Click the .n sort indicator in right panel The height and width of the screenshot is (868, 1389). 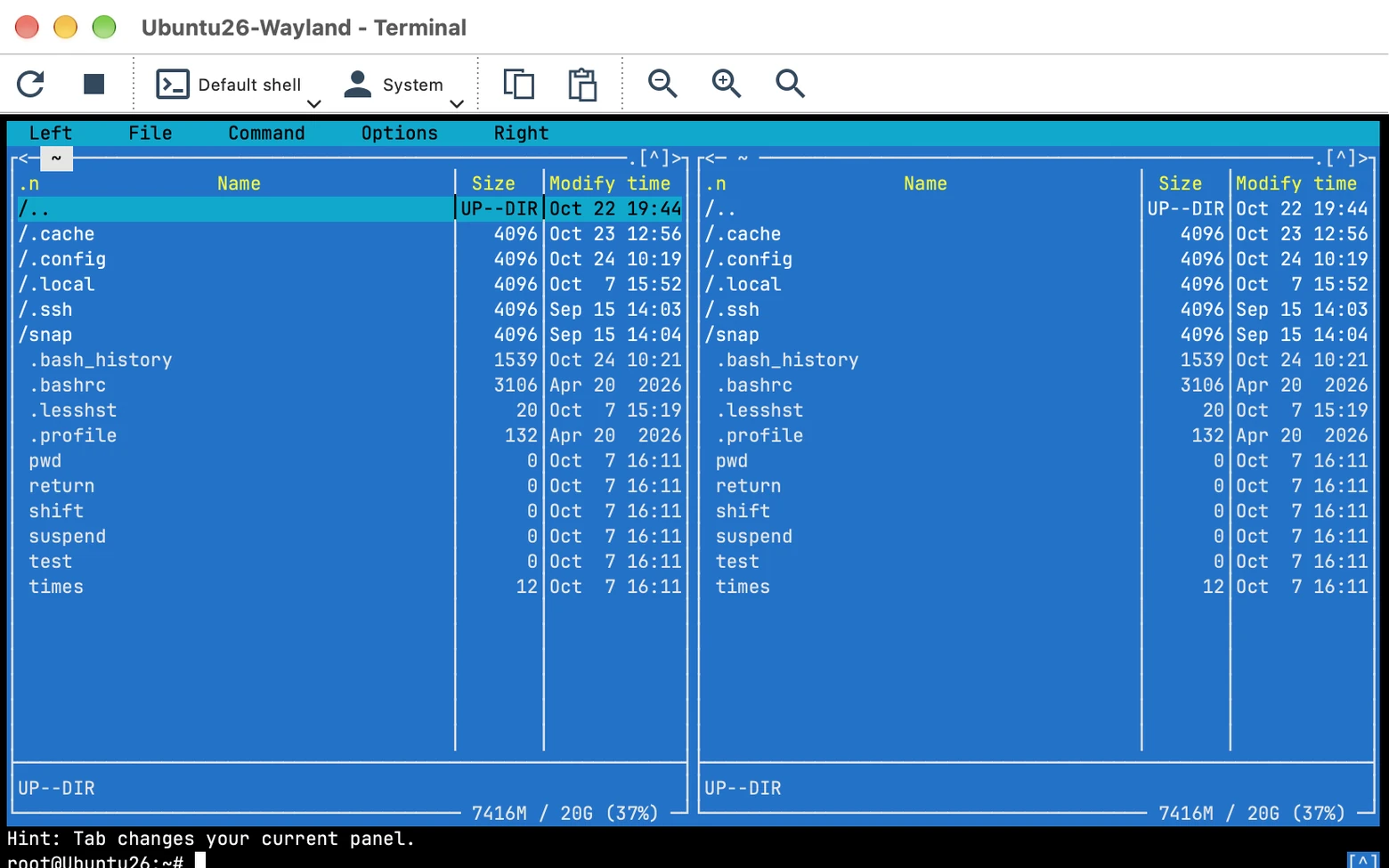pyautogui.click(x=716, y=184)
